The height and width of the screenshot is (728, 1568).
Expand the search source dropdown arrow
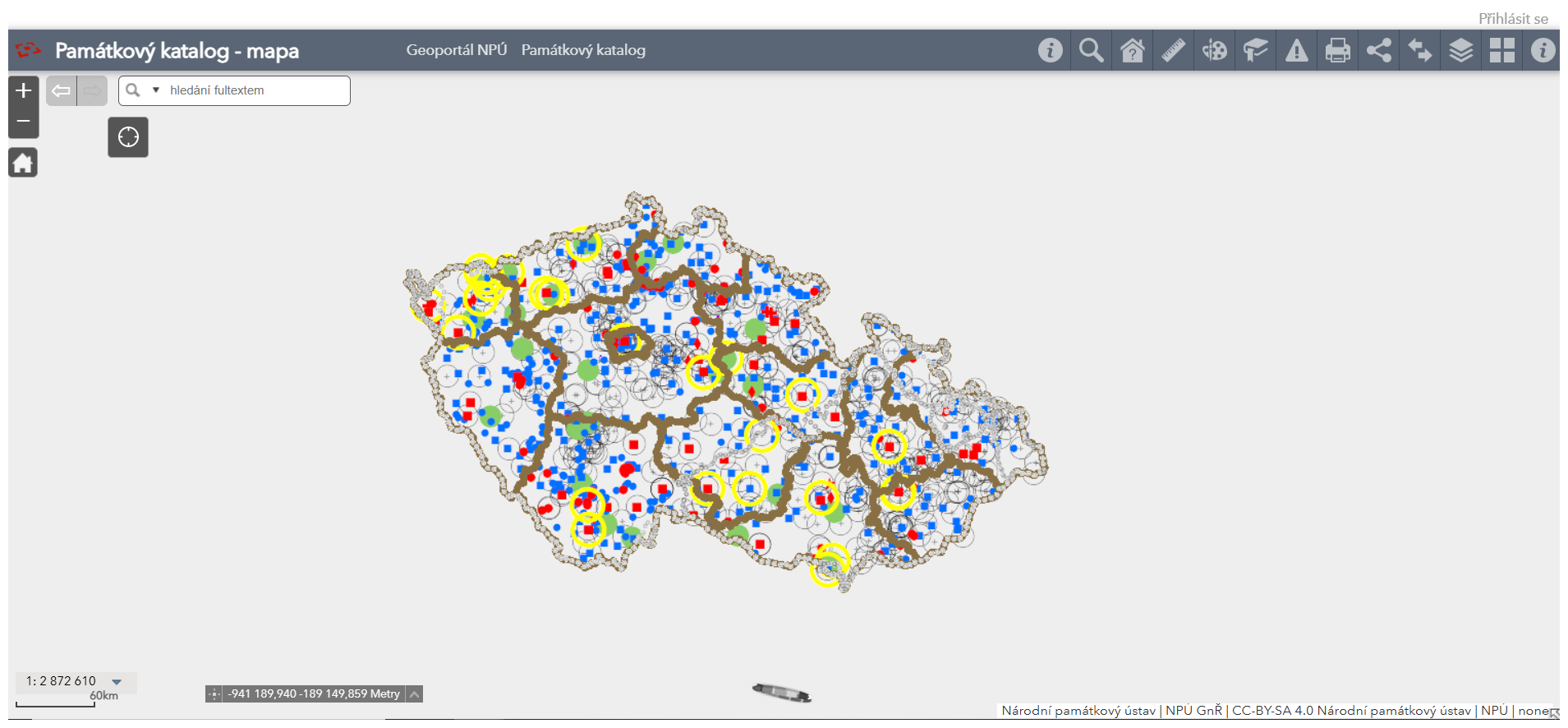[x=155, y=90]
